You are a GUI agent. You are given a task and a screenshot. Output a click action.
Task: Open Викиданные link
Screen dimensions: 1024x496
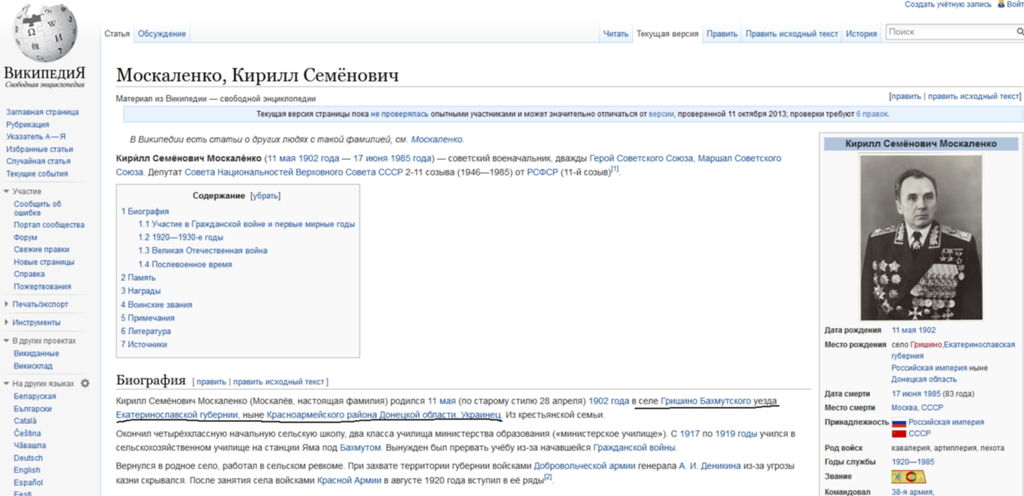point(37,353)
